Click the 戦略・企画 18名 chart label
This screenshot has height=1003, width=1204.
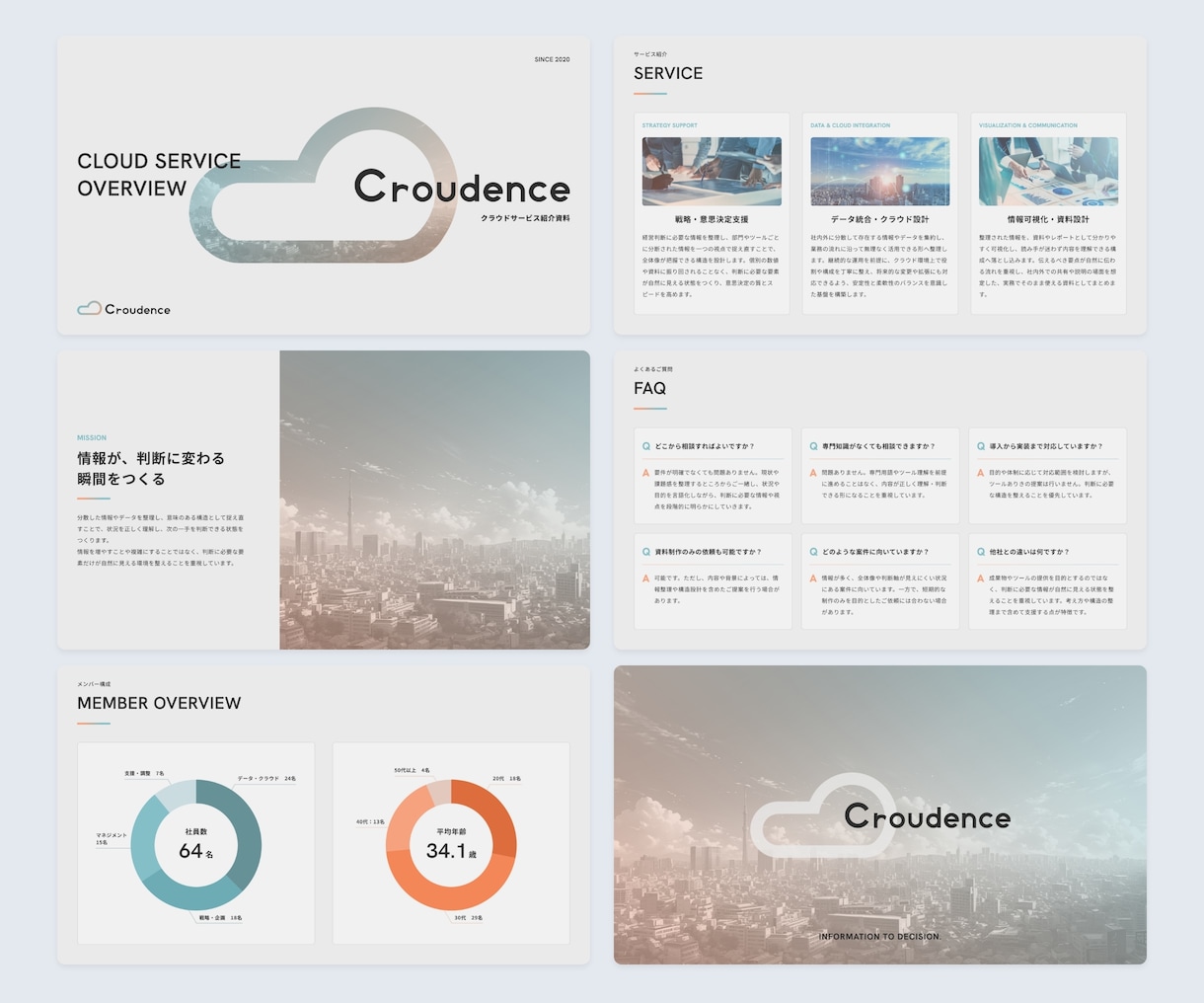220,918
